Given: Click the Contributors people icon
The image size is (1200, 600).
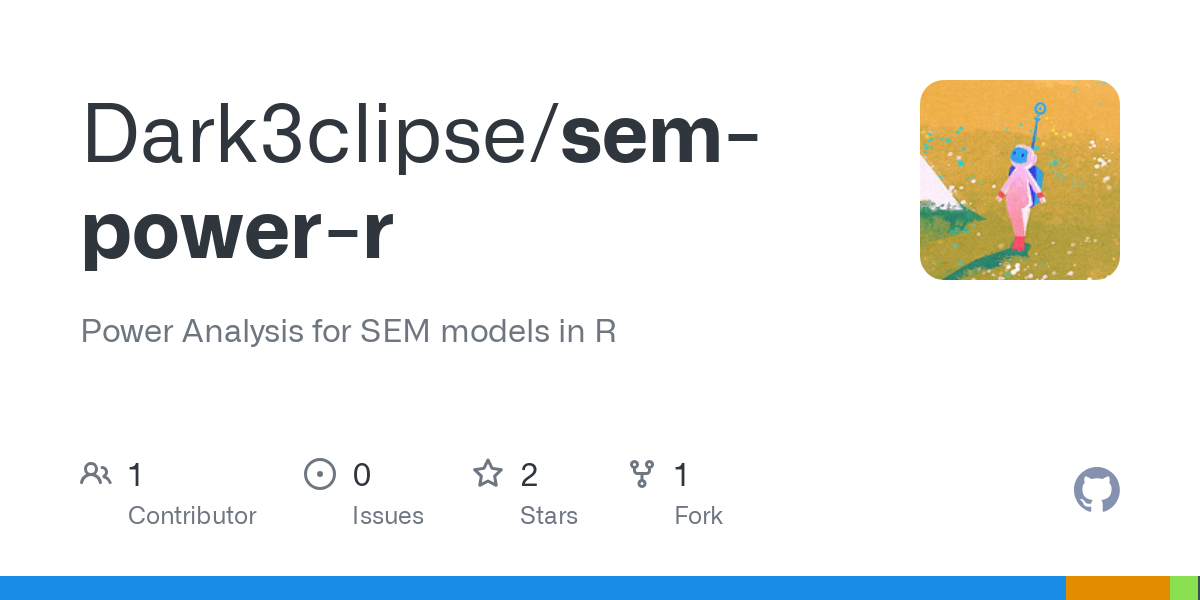Looking at the screenshot, I should [96, 474].
